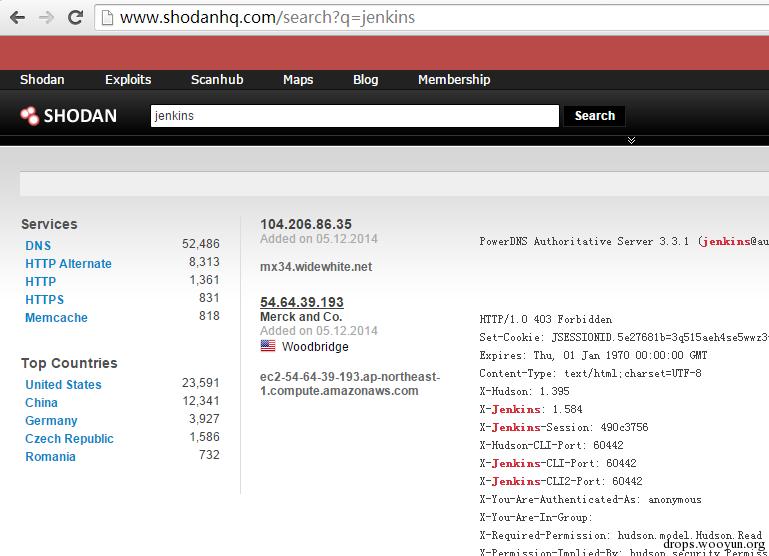Image resolution: width=769 pixels, height=556 pixels.
Task: Click the Shodan logo icon
Action: (x=29, y=116)
